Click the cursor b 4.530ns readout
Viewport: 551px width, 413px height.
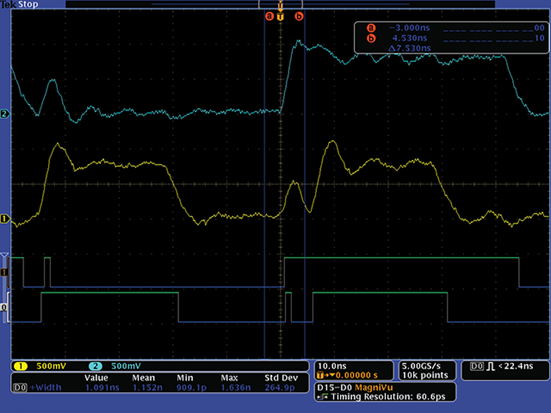(409, 38)
